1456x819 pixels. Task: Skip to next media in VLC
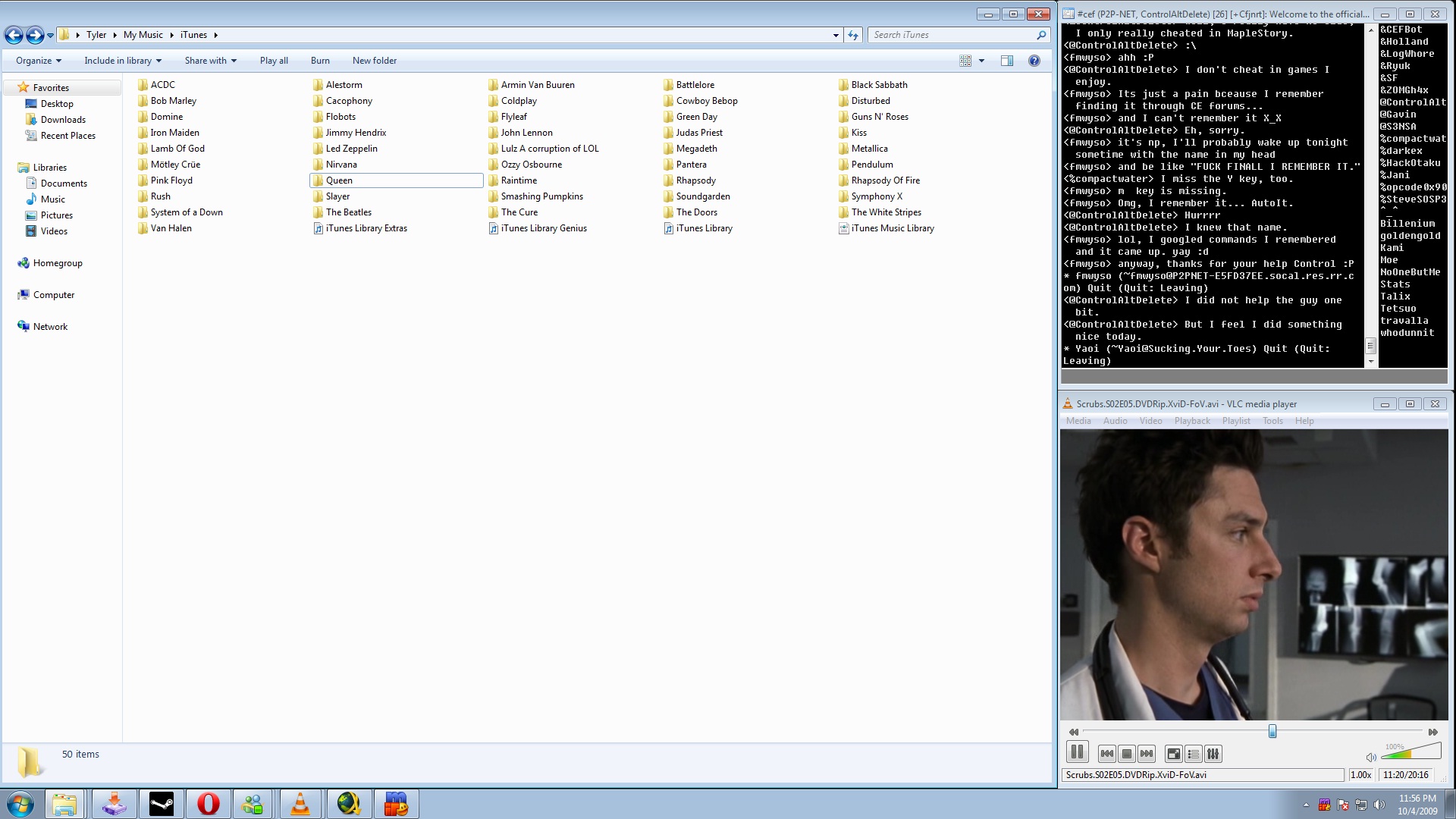(x=1147, y=754)
